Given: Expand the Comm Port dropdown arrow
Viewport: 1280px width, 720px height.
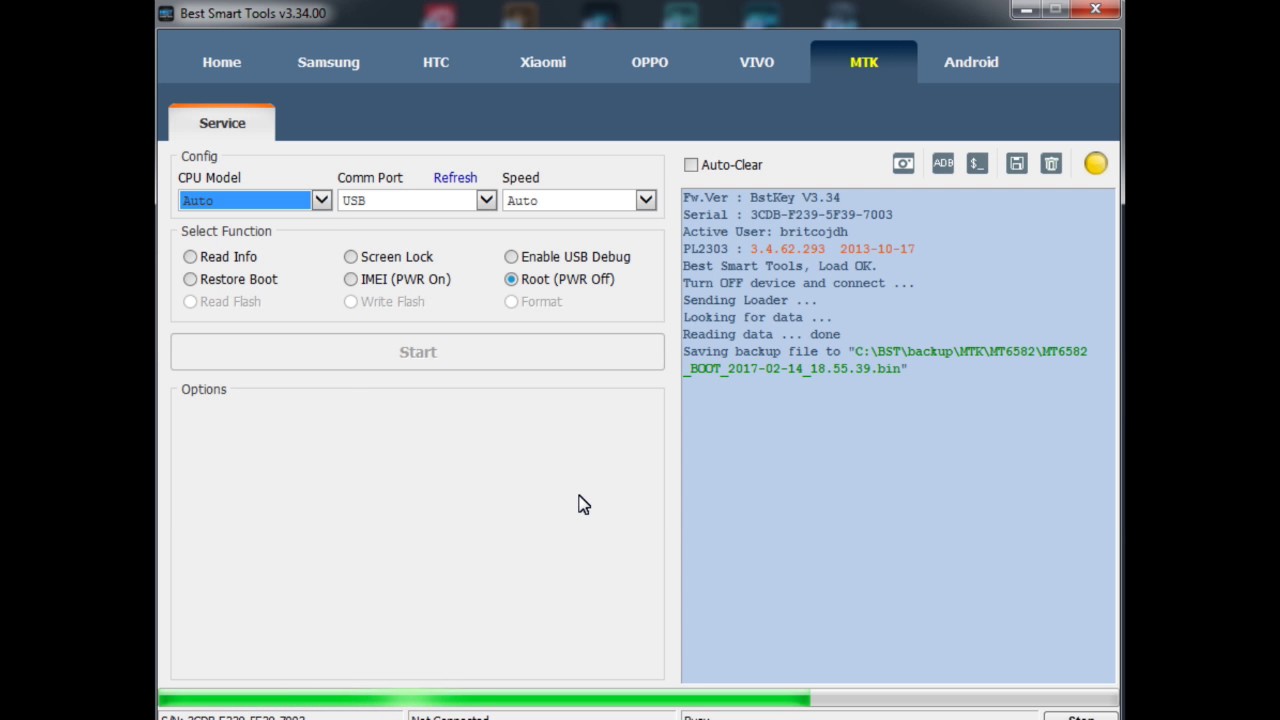Looking at the screenshot, I should click(x=486, y=200).
